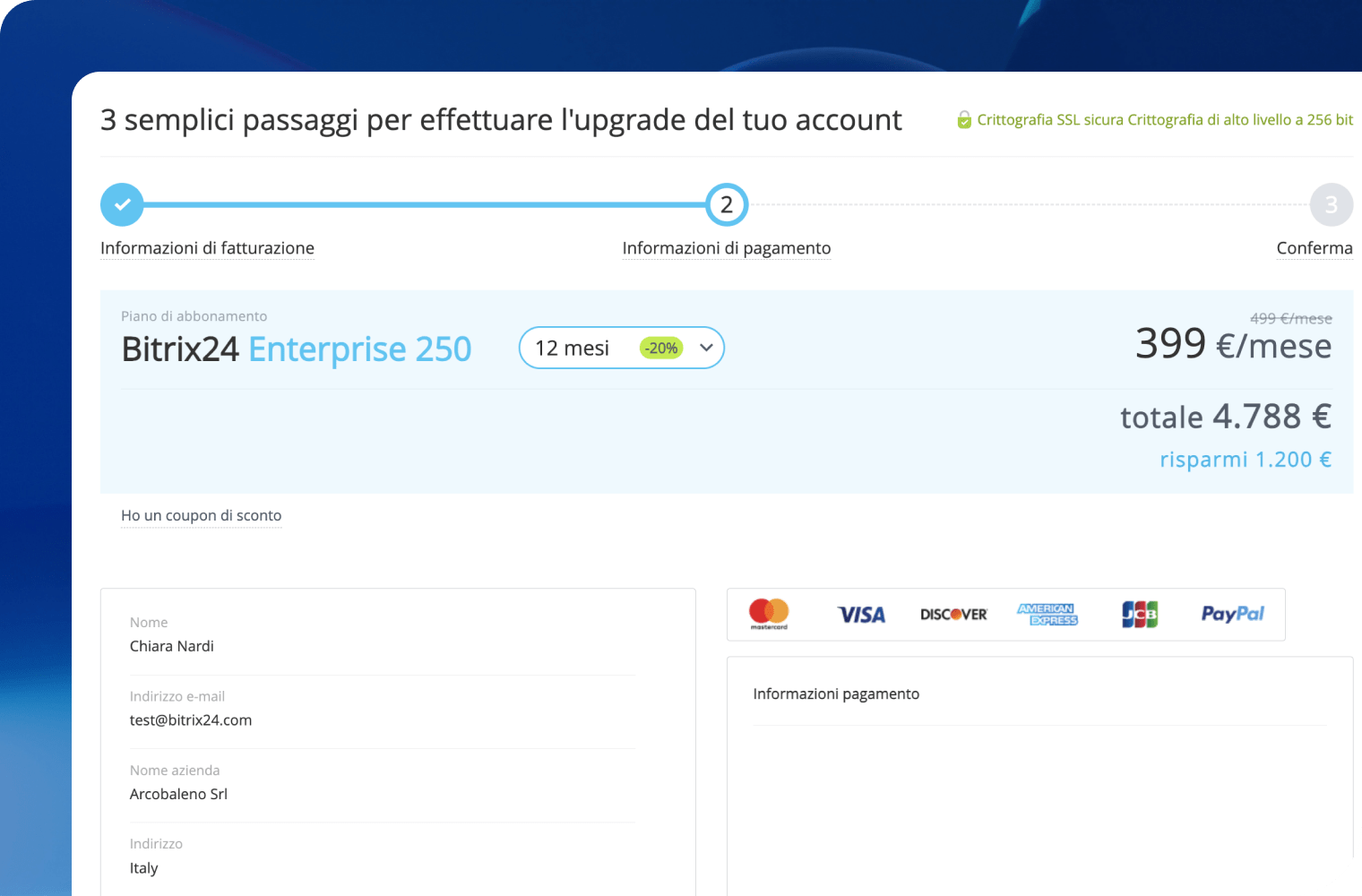Open the 12 mesi subscription dropdown

tap(622, 348)
